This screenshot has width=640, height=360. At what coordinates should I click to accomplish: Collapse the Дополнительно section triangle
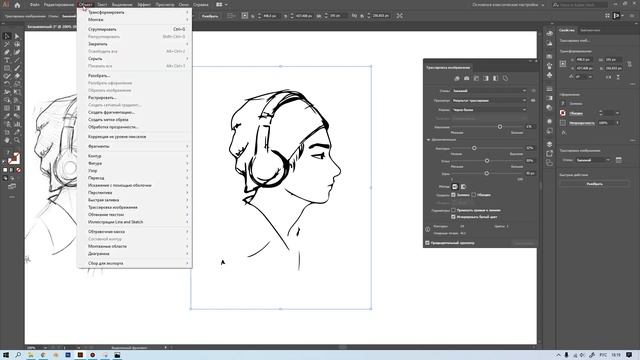428,140
